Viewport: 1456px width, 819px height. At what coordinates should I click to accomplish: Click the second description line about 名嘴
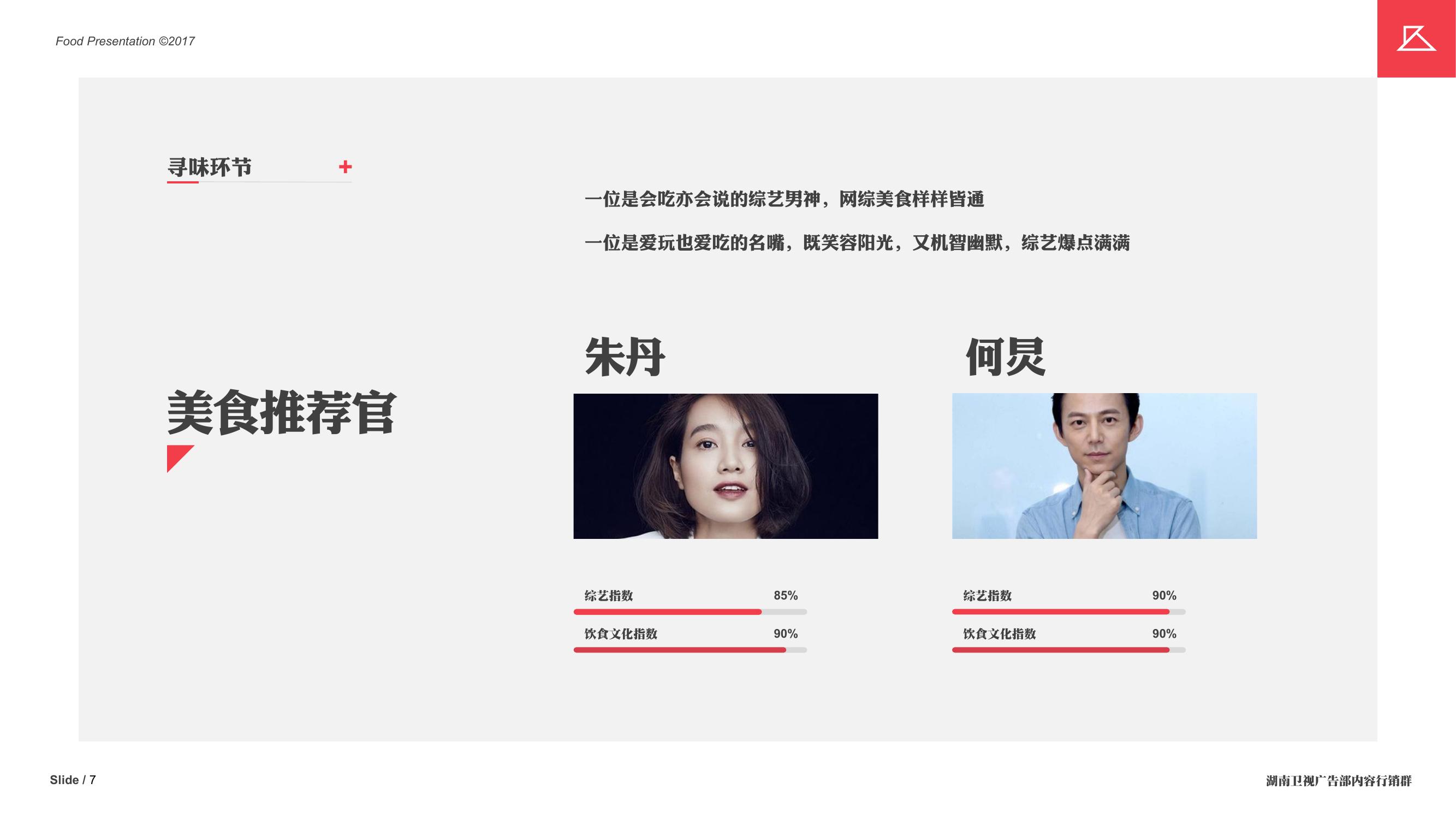858,243
